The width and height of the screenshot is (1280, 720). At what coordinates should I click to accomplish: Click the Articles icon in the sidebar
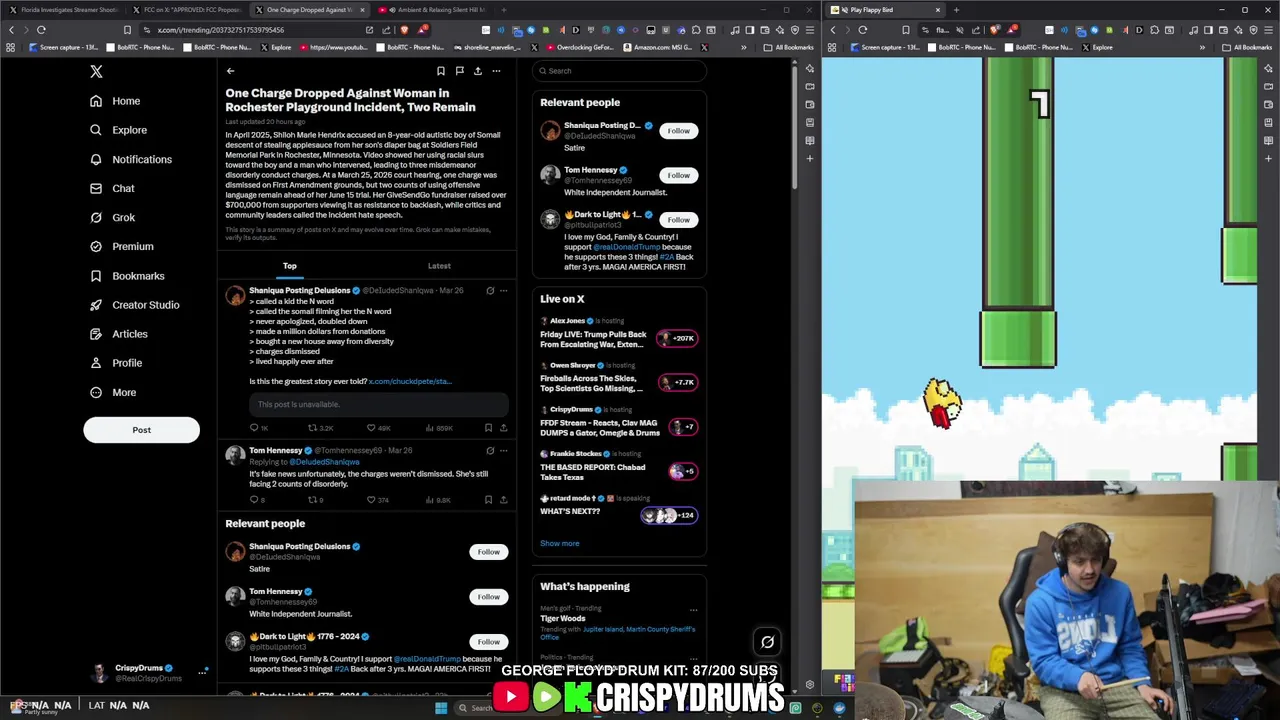point(96,334)
